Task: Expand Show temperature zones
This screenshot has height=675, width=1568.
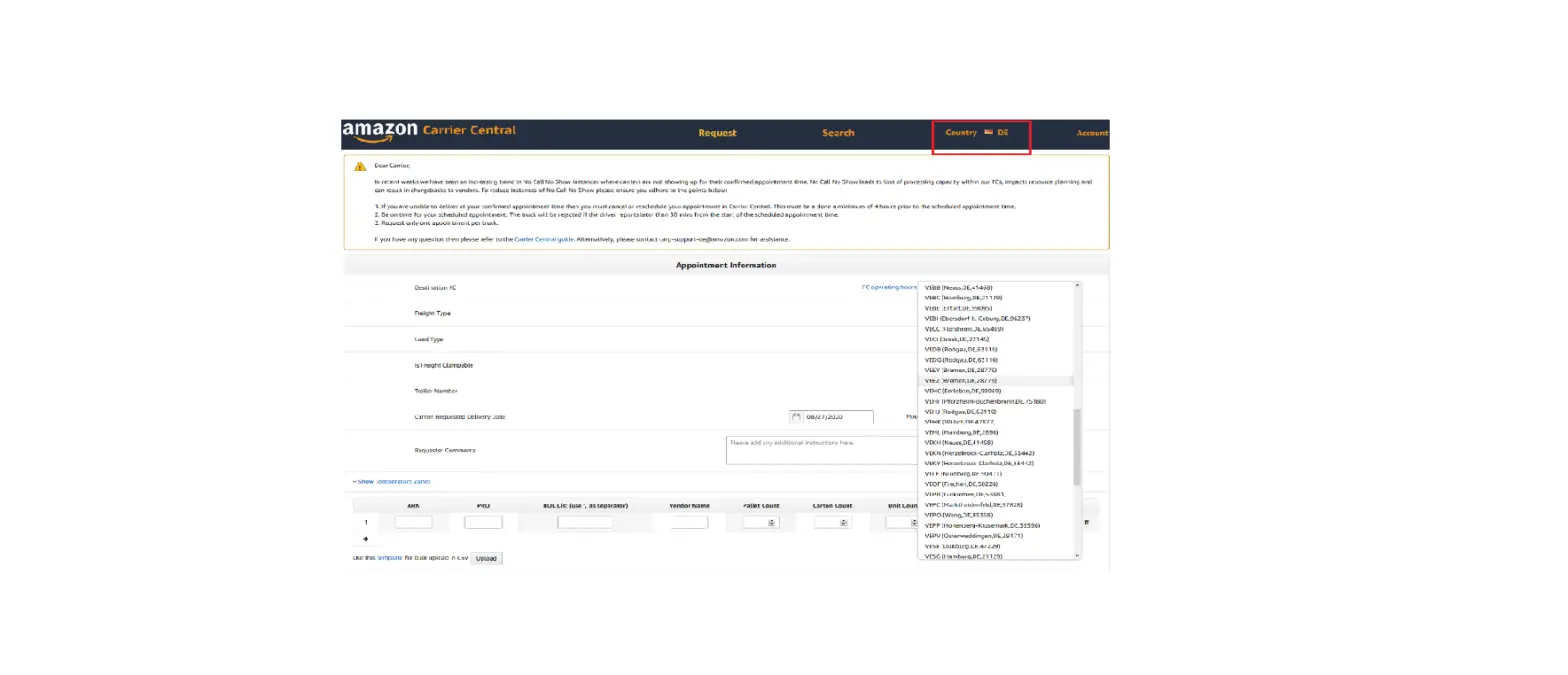Action: click(x=392, y=482)
